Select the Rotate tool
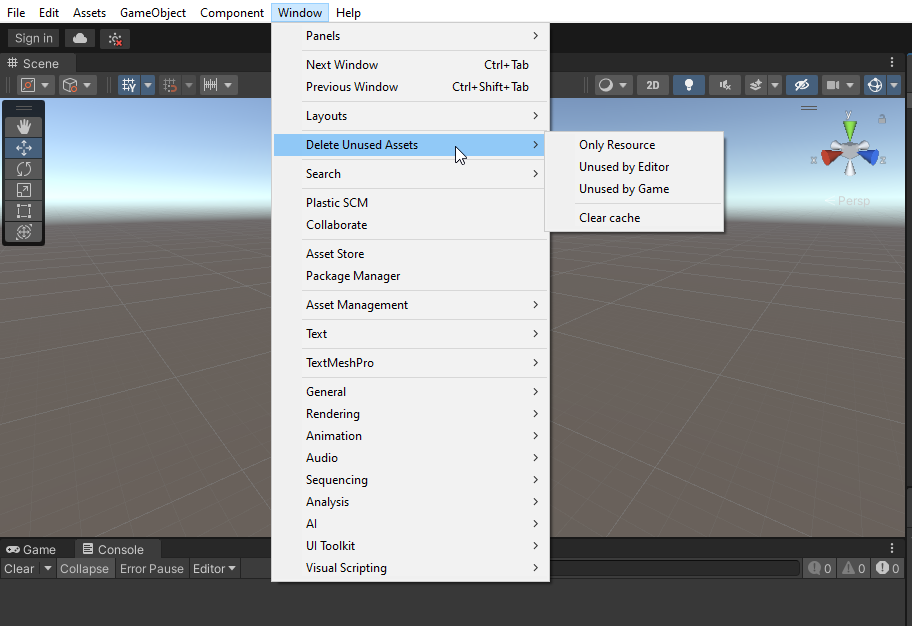The image size is (912, 626). click(x=23, y=168)
